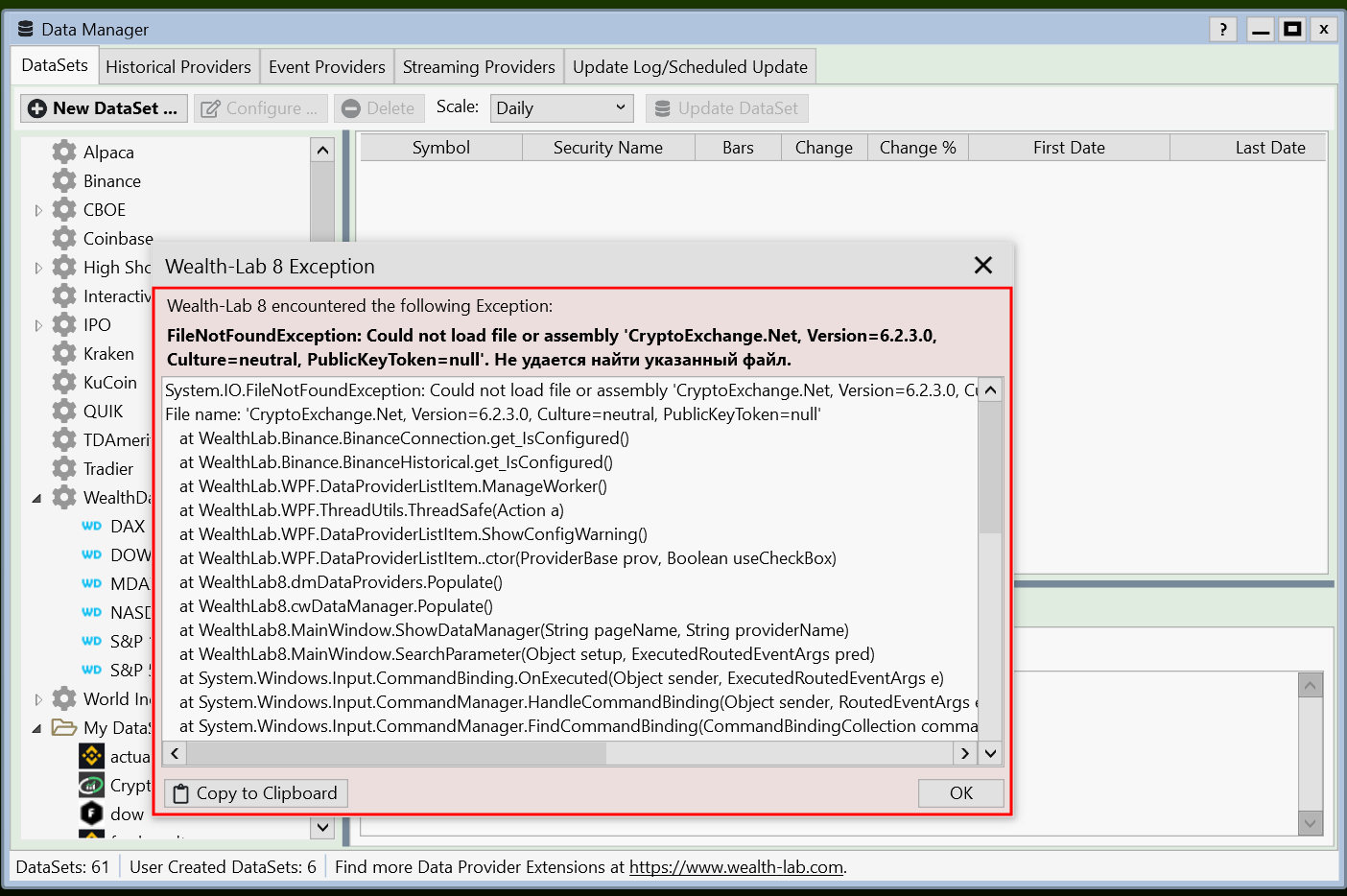Click the Binance logo dataset icon
1347x896 pixels.
(91, 756)
